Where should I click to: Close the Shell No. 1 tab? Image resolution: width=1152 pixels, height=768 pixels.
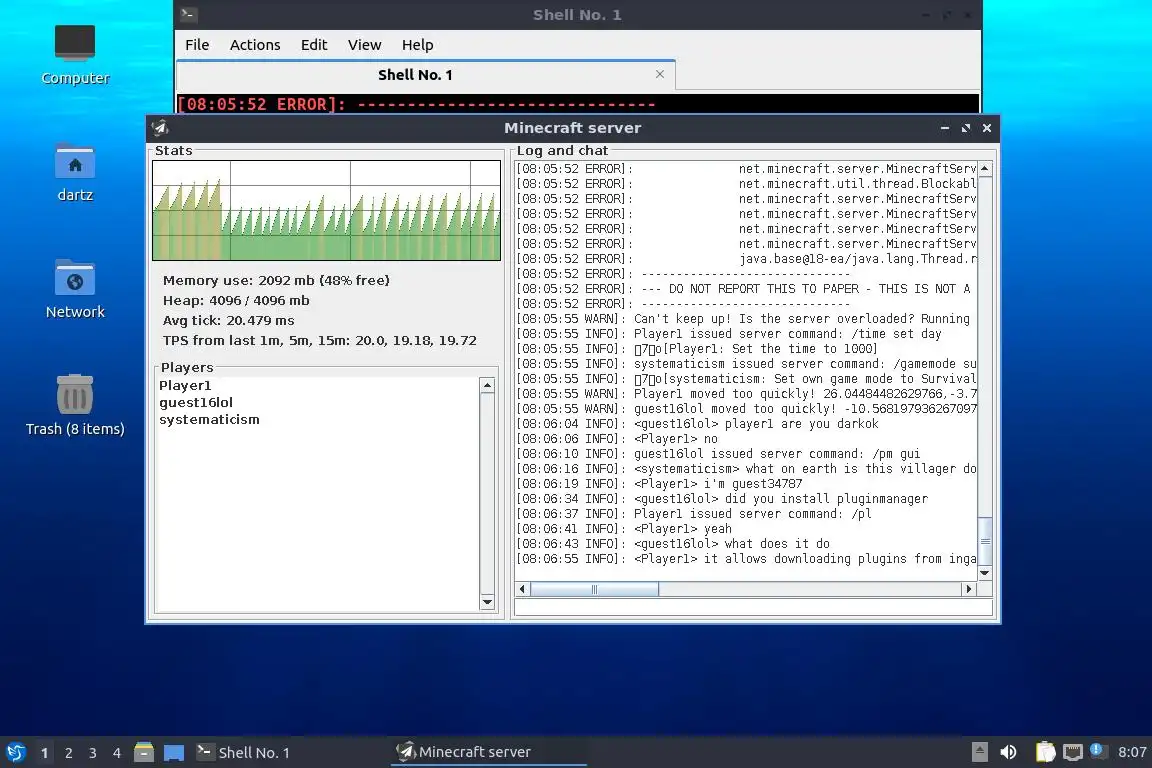coord(660,74)
